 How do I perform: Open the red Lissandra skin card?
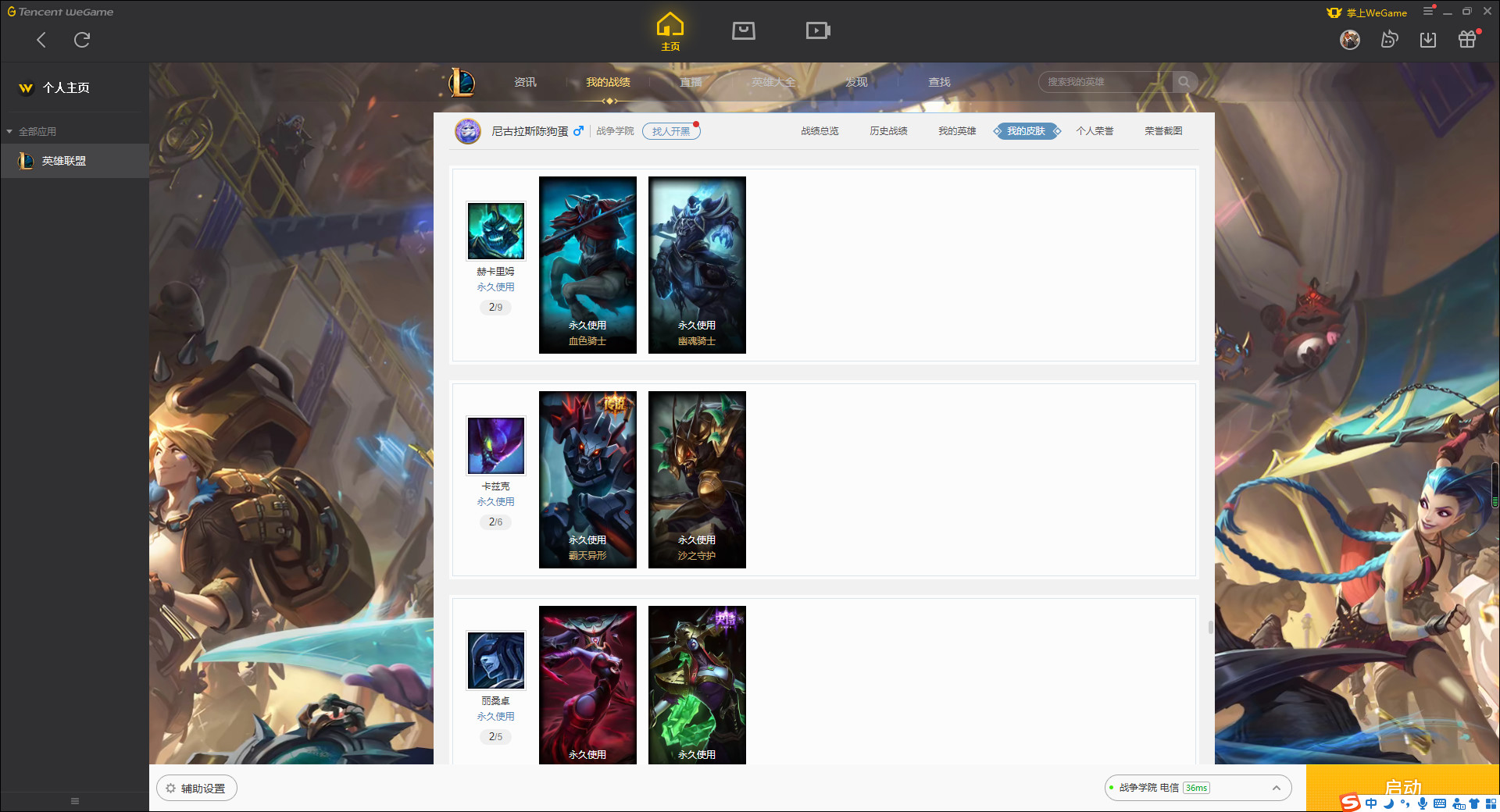click(x=587, y=685)
